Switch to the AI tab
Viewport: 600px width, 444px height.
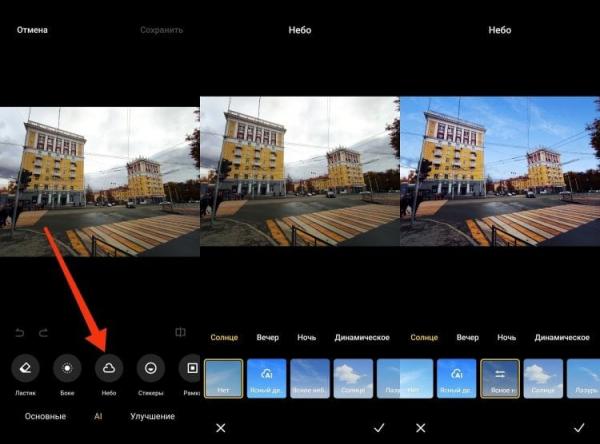coord(98,416)
